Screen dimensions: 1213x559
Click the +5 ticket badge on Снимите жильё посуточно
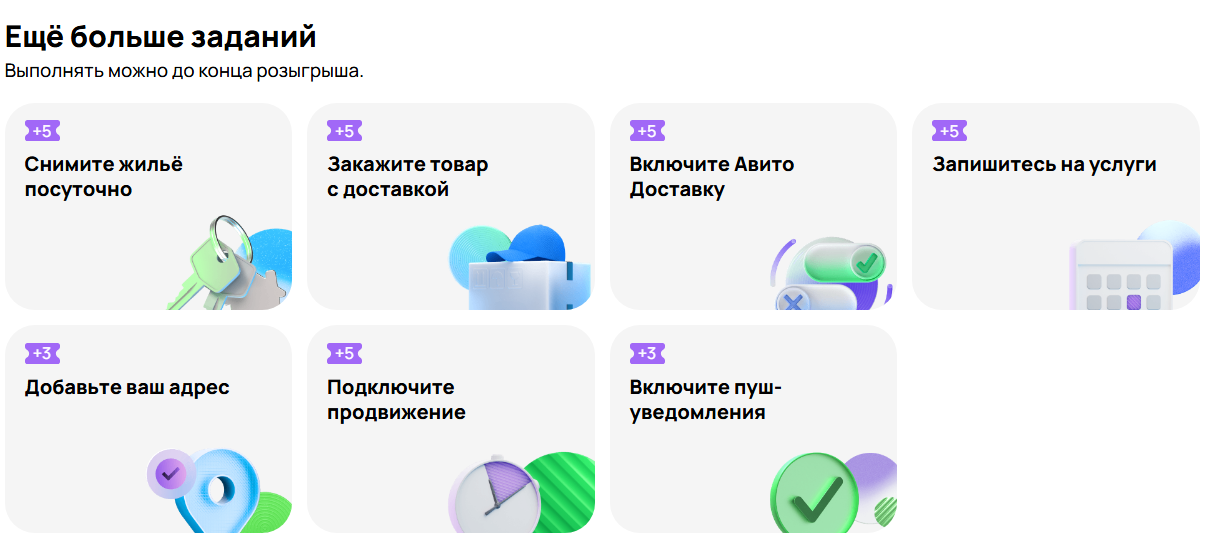click(x=43, y=131)
